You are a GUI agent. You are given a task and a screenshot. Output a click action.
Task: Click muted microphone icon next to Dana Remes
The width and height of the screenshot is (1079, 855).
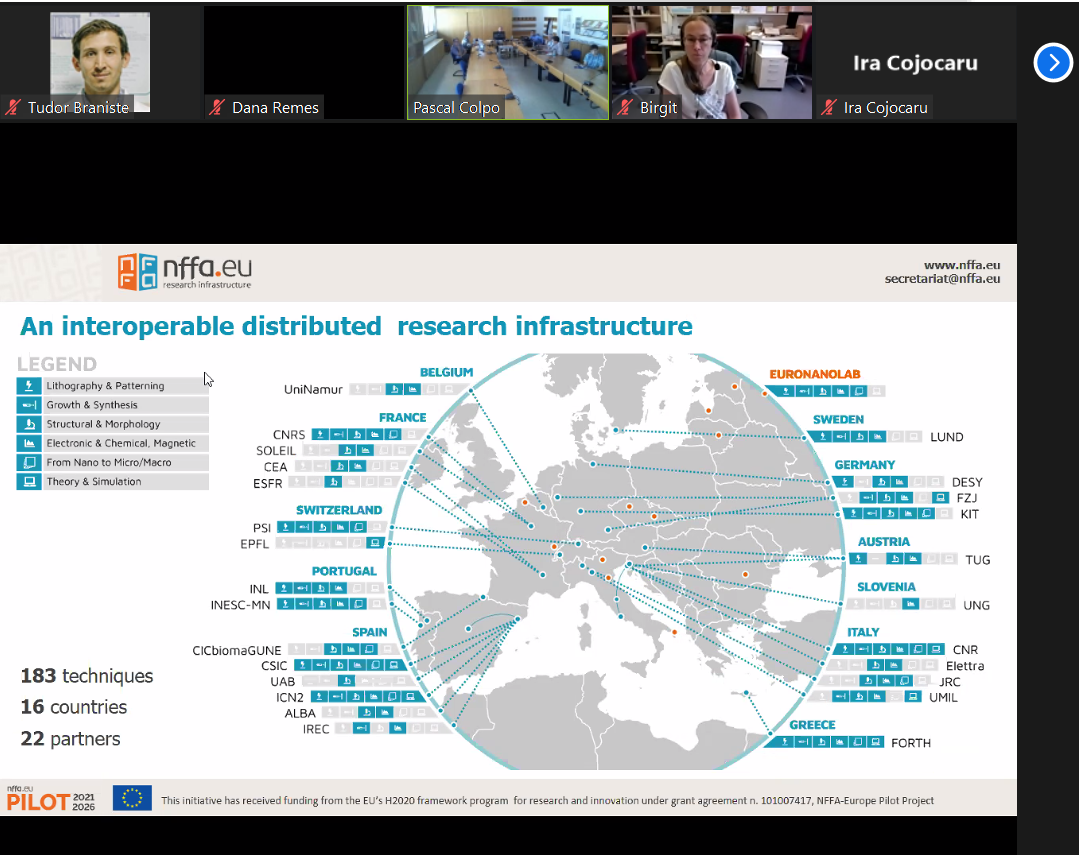[x=217, y=107]
